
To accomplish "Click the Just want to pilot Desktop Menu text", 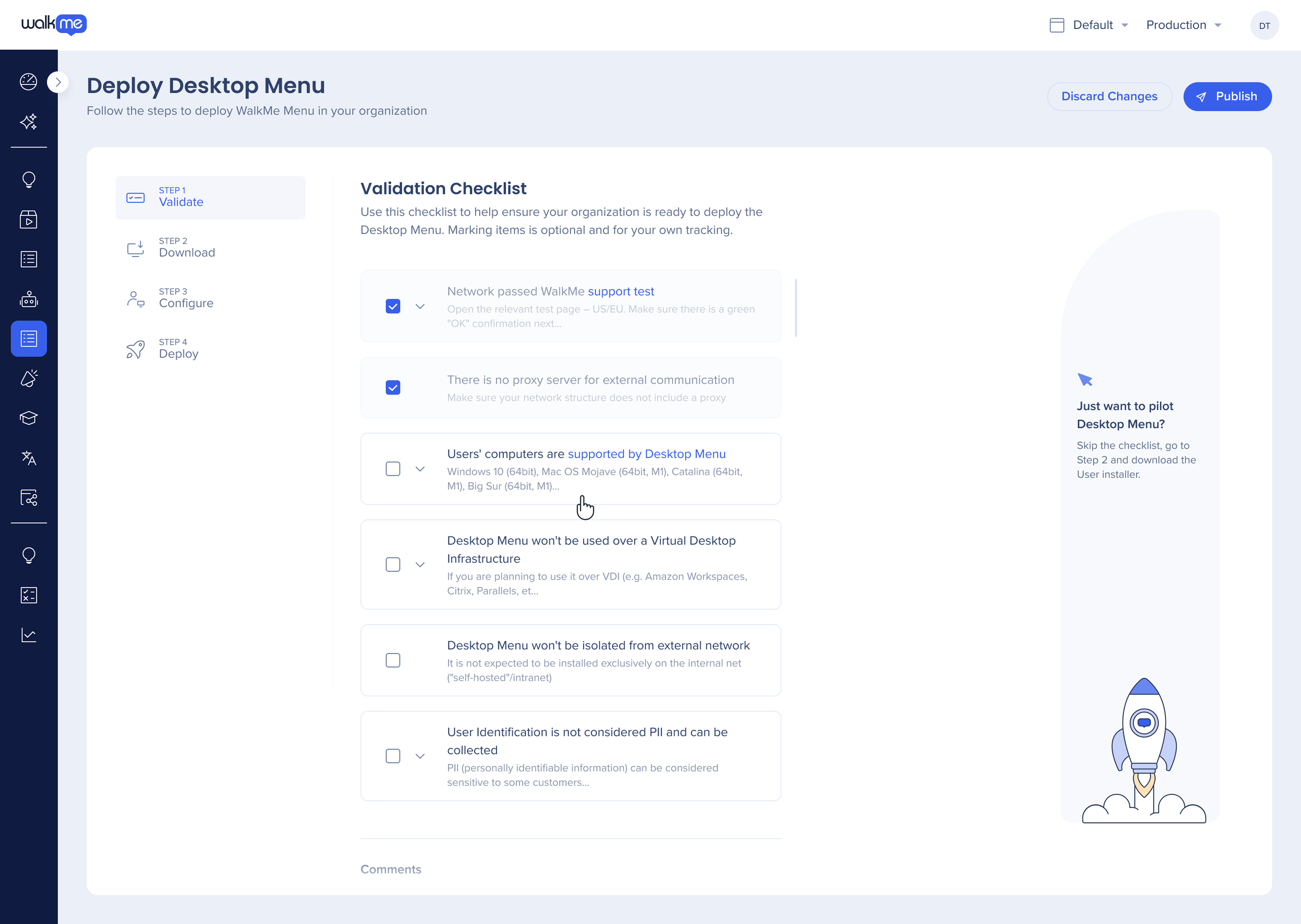I will [1125, 415].
